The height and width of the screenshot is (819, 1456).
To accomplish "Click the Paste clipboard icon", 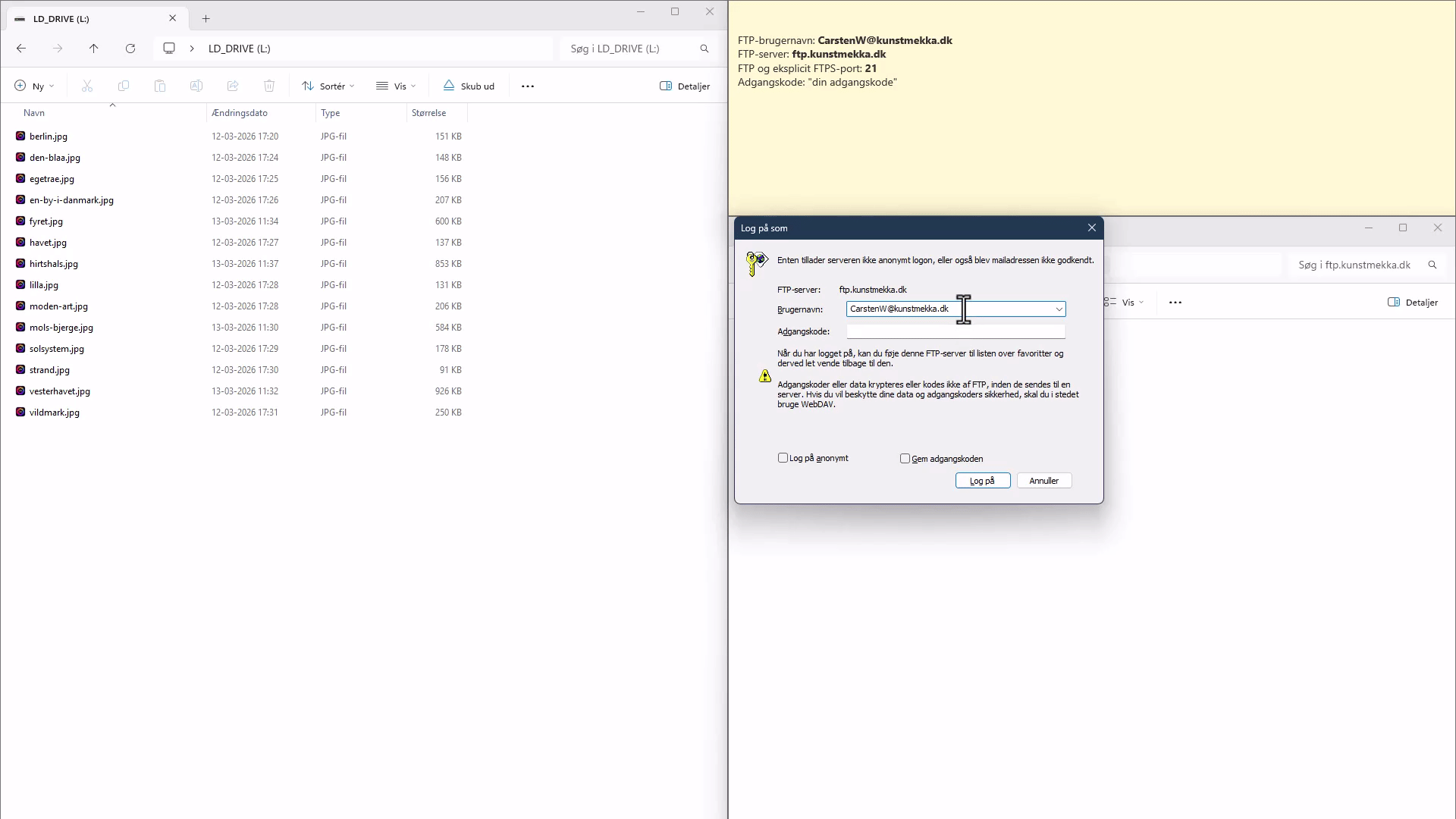I will click(160, 86).
